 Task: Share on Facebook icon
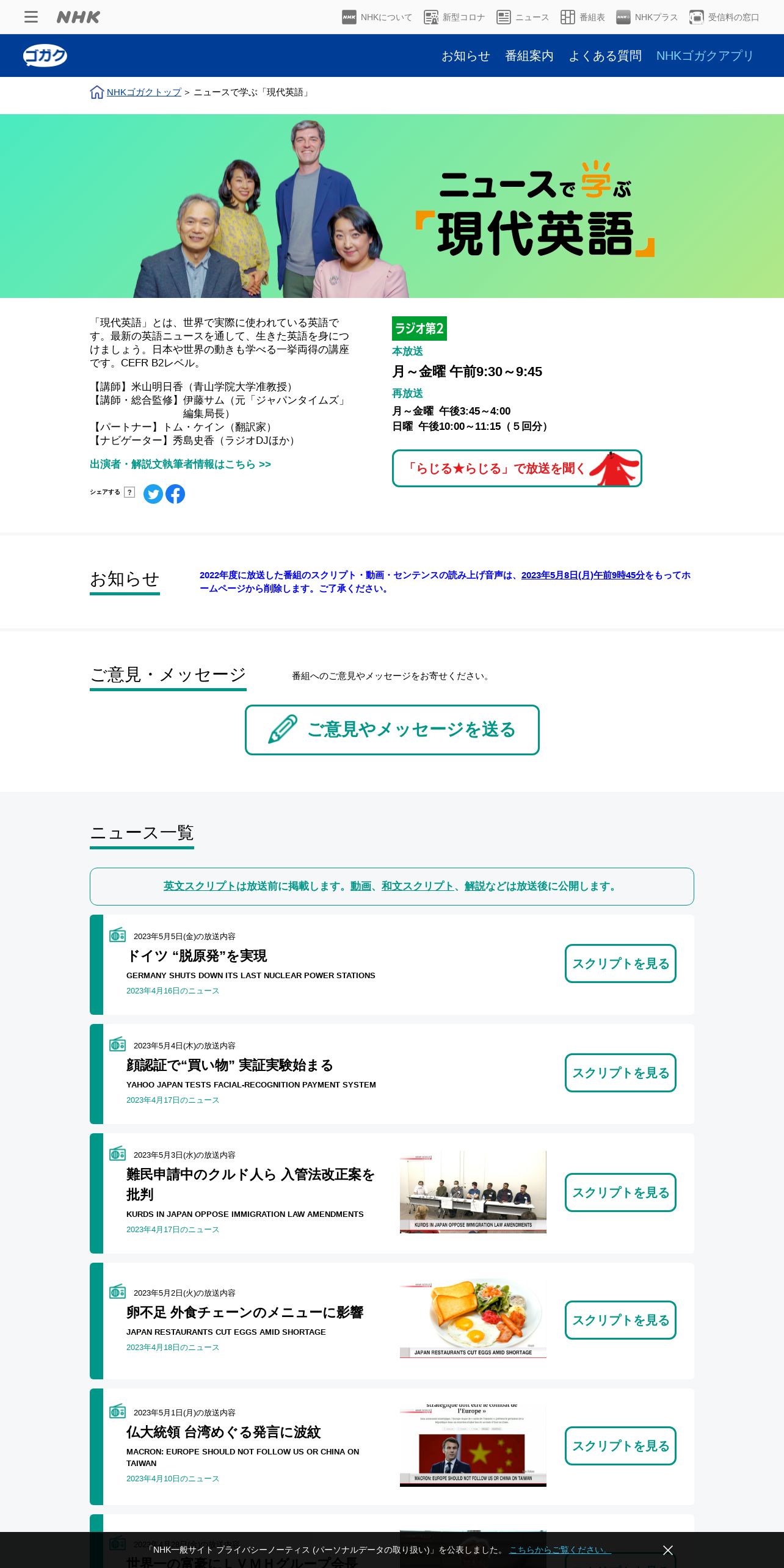(x=175, y=493)
